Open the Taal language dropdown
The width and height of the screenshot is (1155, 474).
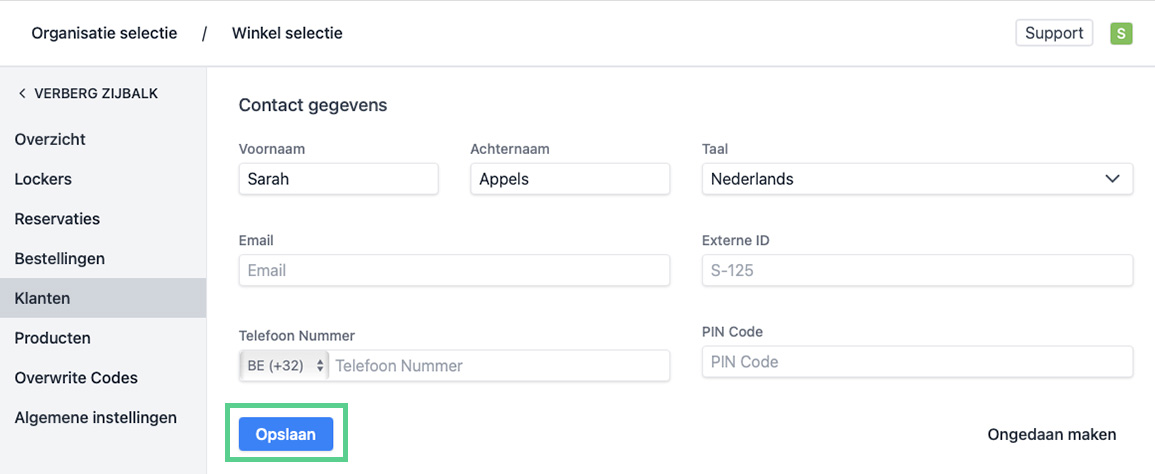[x=917, y=179]
